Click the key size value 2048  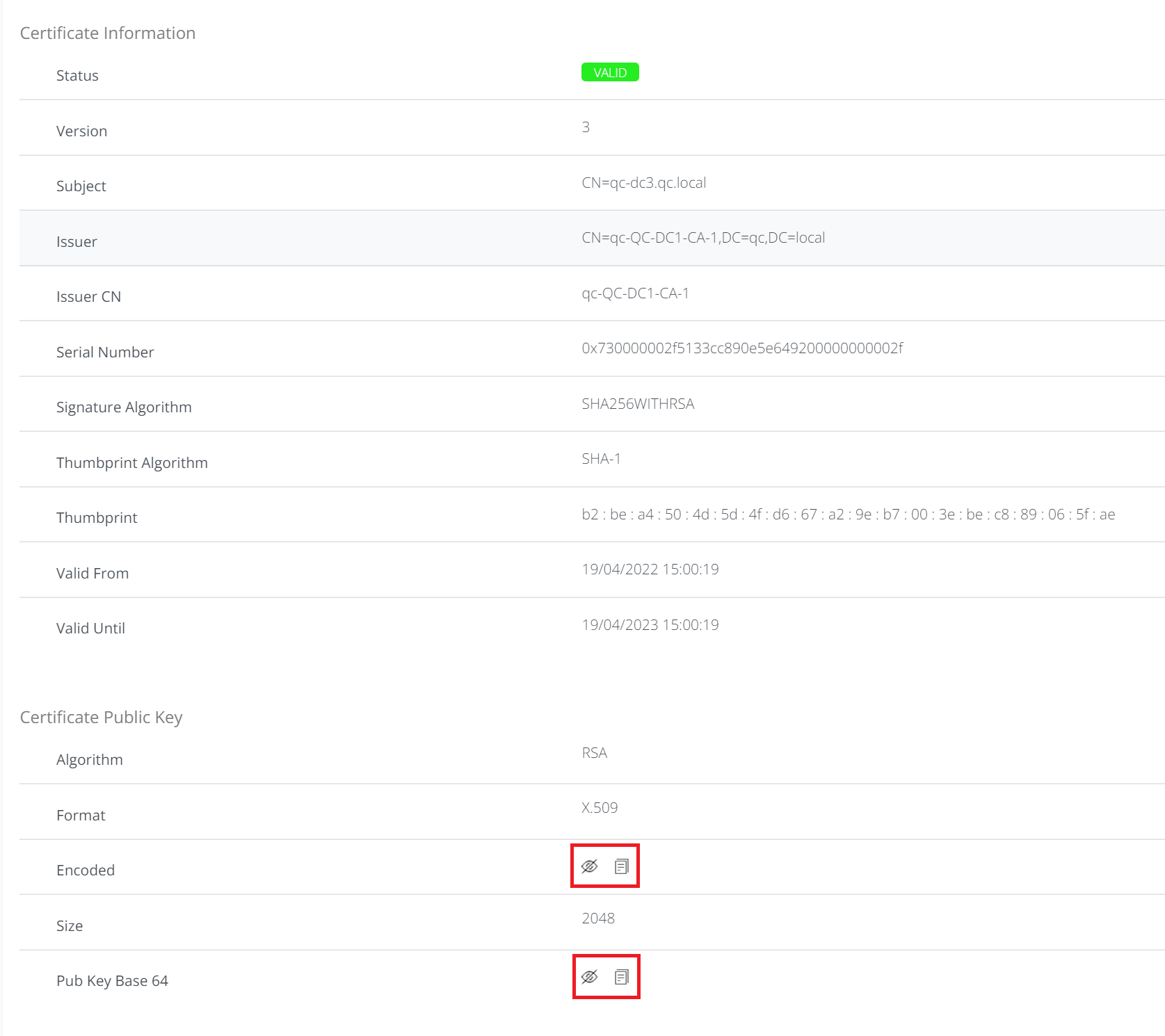598,918
